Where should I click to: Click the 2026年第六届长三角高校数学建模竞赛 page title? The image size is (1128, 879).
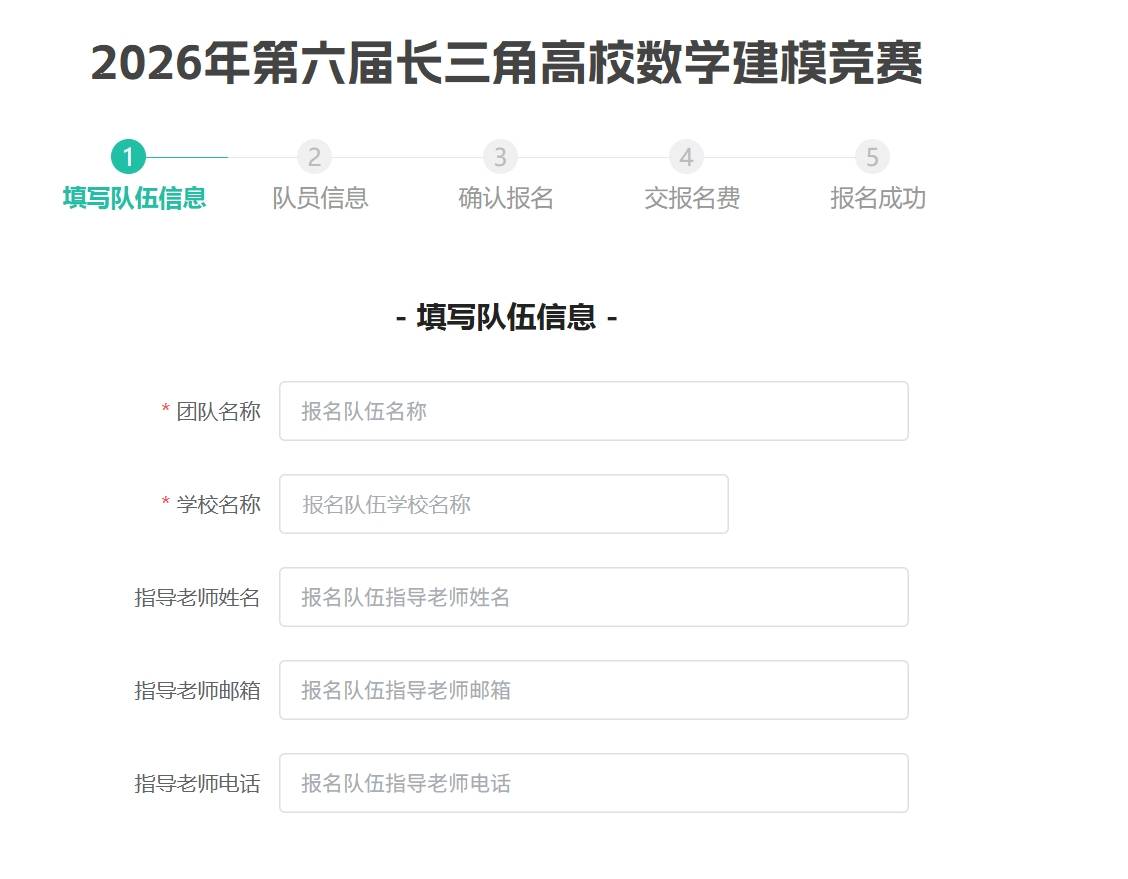coord(506,64)
